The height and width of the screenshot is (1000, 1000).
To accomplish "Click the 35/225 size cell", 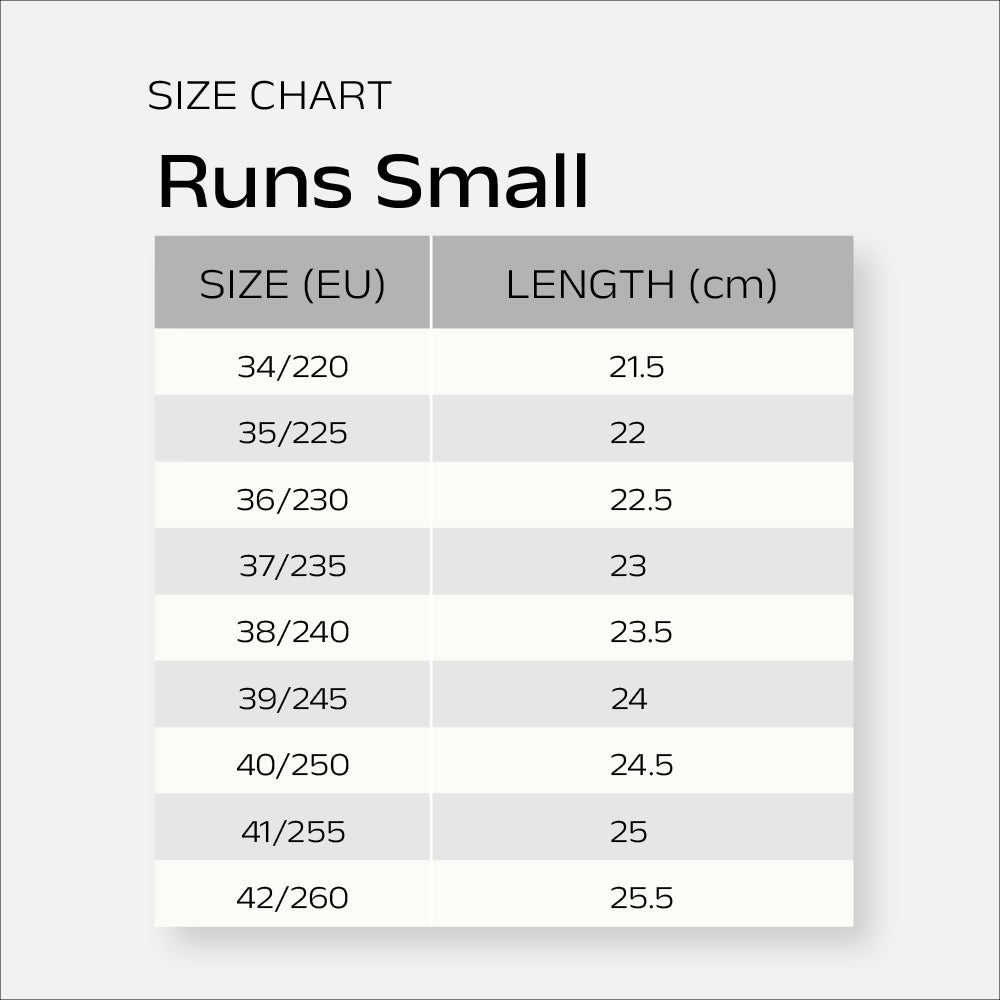I will click(292, 433).
